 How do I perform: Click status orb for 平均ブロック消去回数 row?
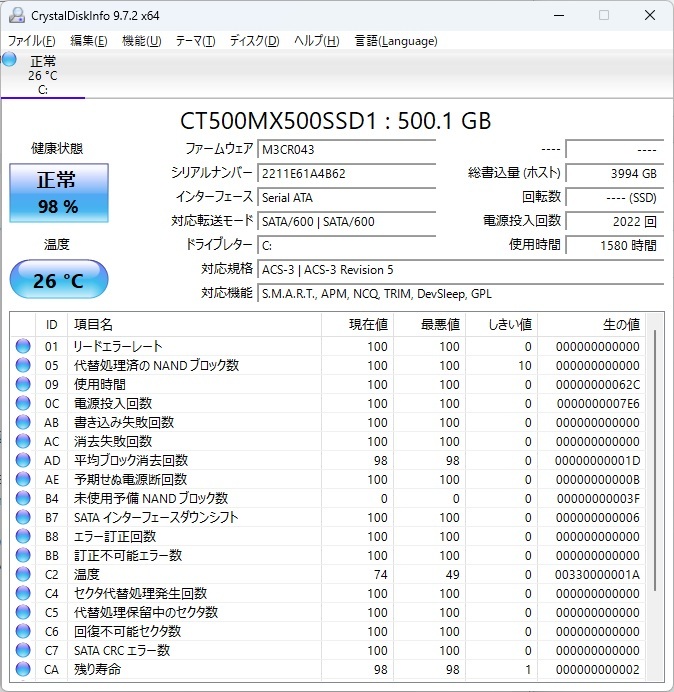coord(23,461)
